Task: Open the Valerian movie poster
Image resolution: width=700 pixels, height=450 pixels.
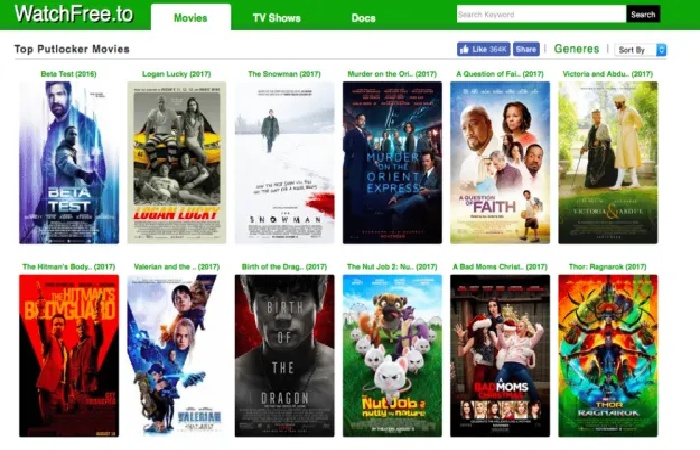Action: click(177, 356)
